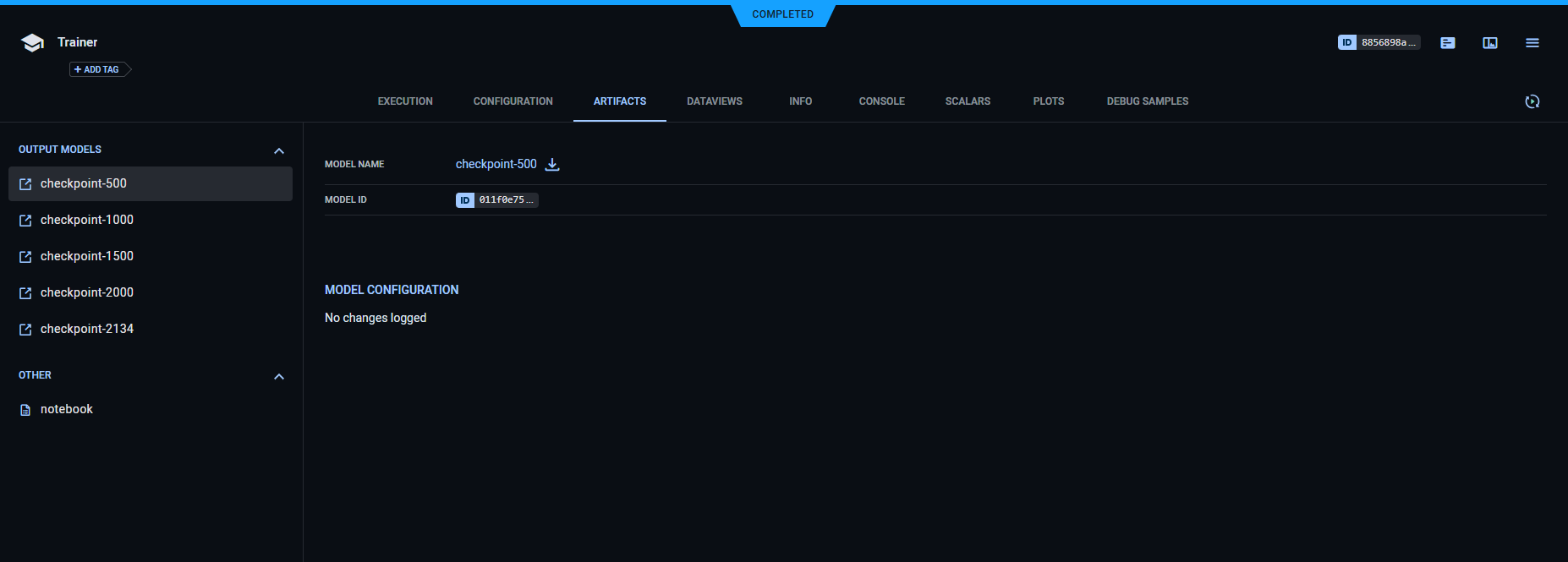This screenshot has width=1568, height=562.
Task: Switch to the Scalars tab
Action: click(968, 101)
